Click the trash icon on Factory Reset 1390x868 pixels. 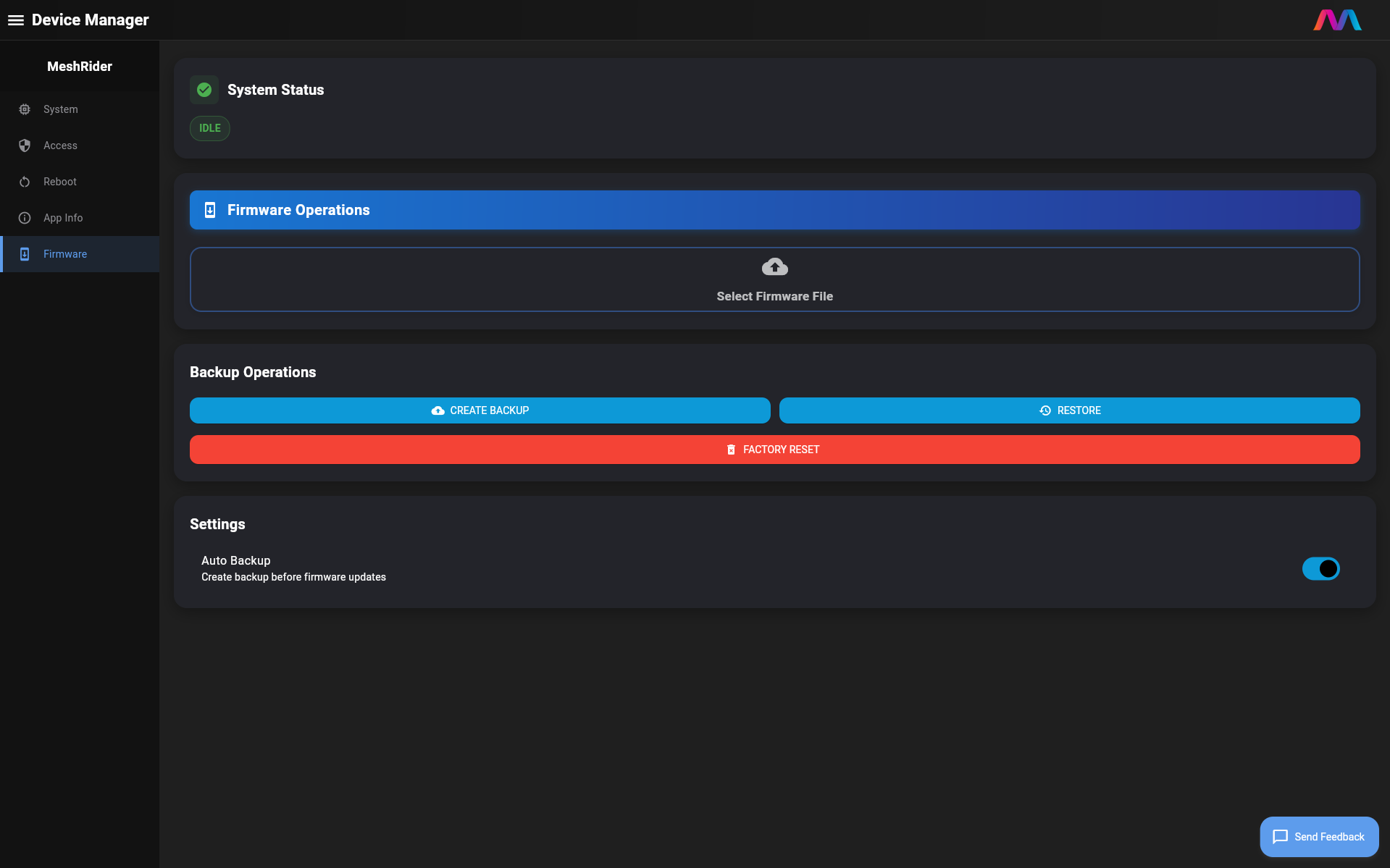tap(731, 450)
